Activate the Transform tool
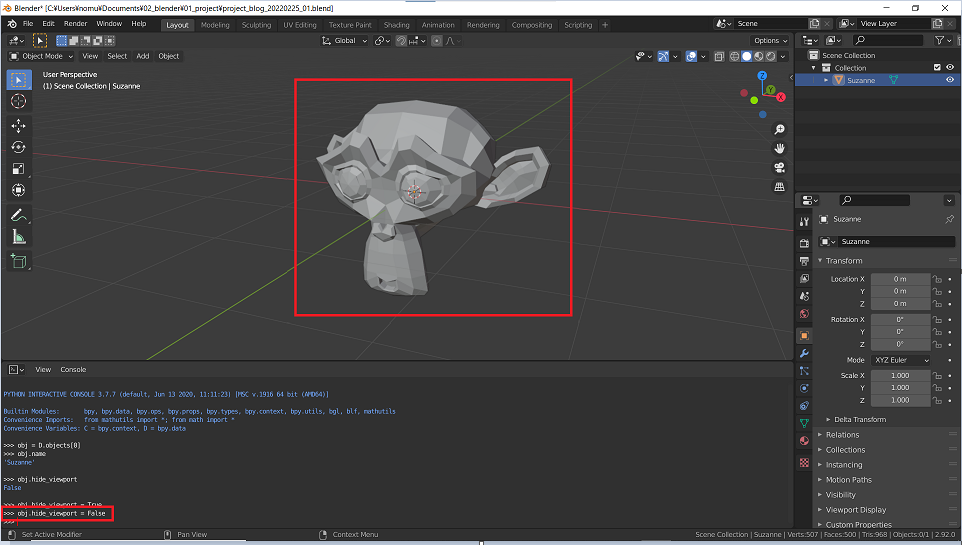The height and width of the screenshot is (545, 962). pos(18,190)
